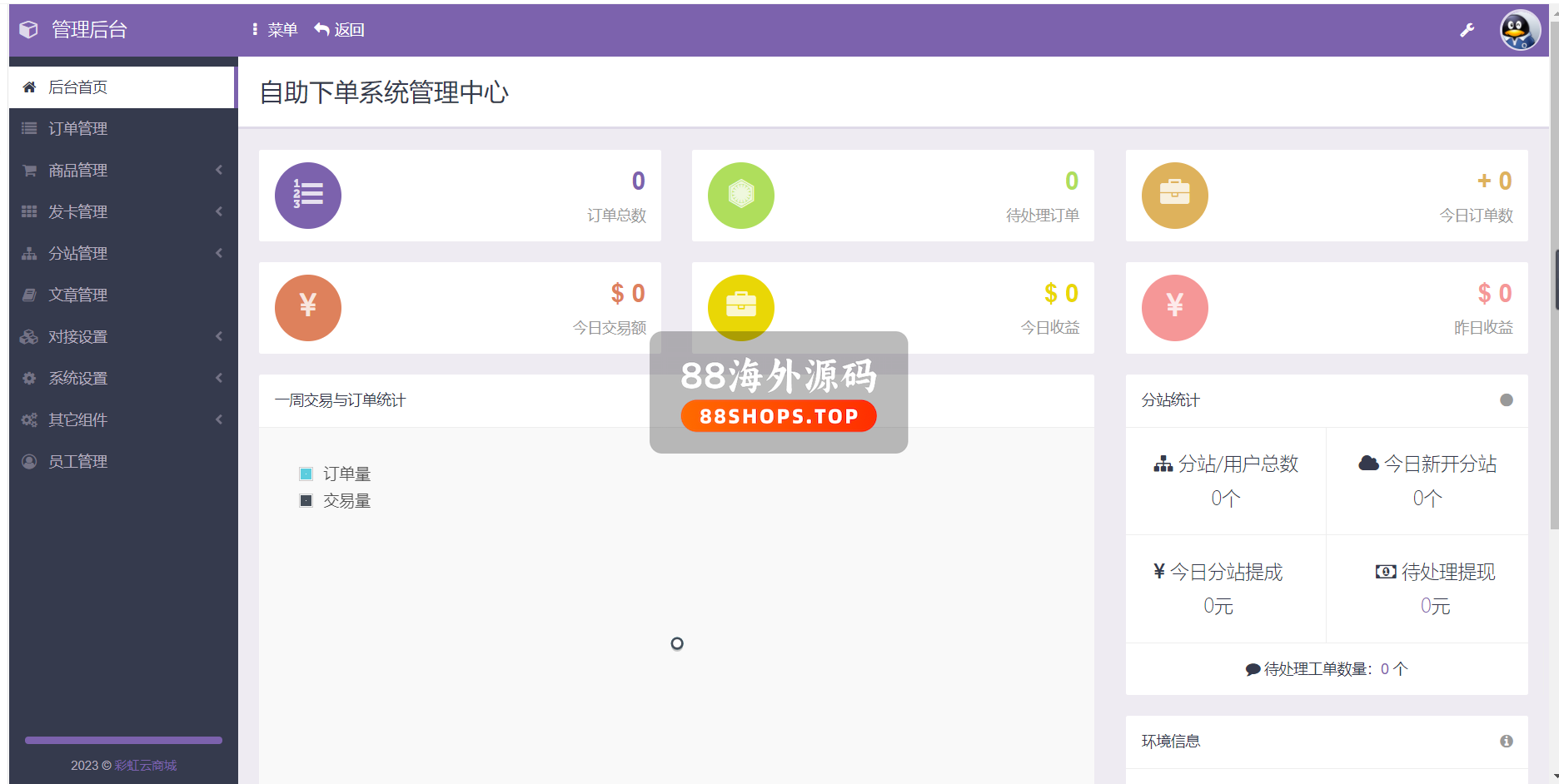Click the orange yen today's transaction icon
The image size is (1559, 784).
308,308
